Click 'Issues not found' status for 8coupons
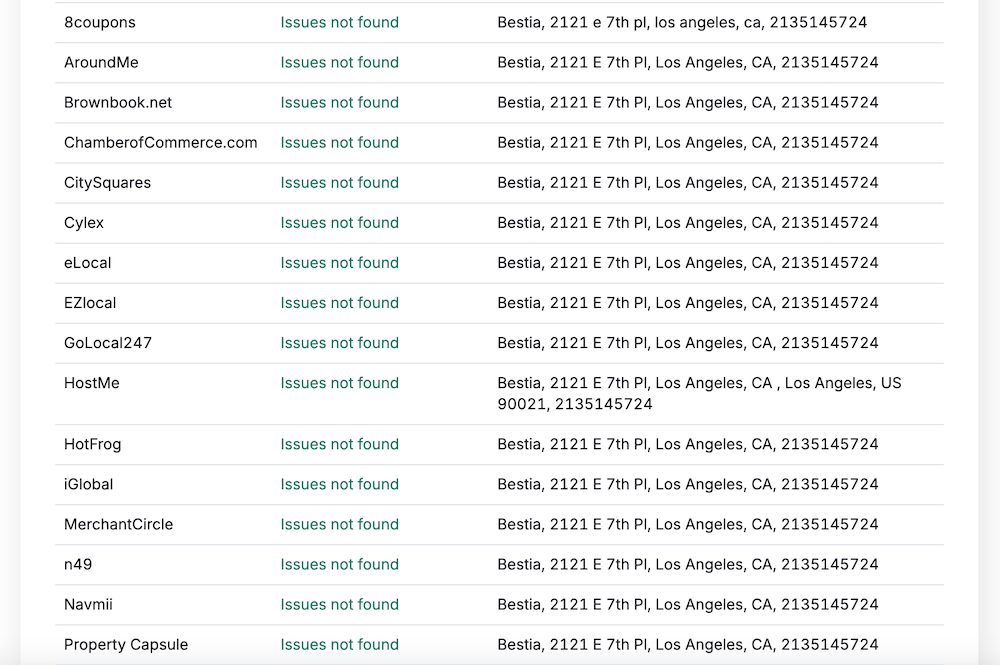The width and height of the screenshot is (1000, 665). click(x=339, y=22)
